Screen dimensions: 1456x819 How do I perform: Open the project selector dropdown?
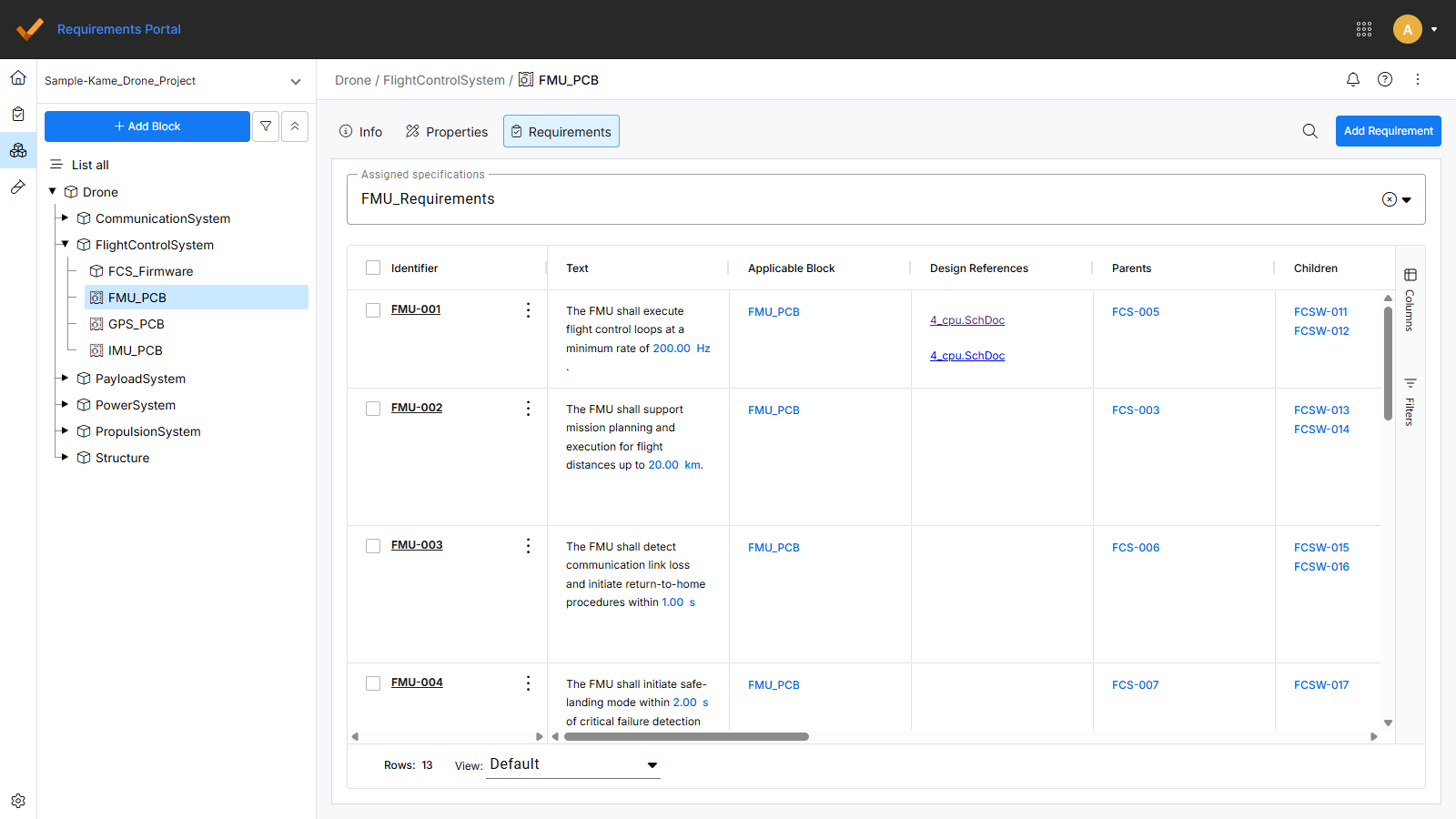pos(296,81)
